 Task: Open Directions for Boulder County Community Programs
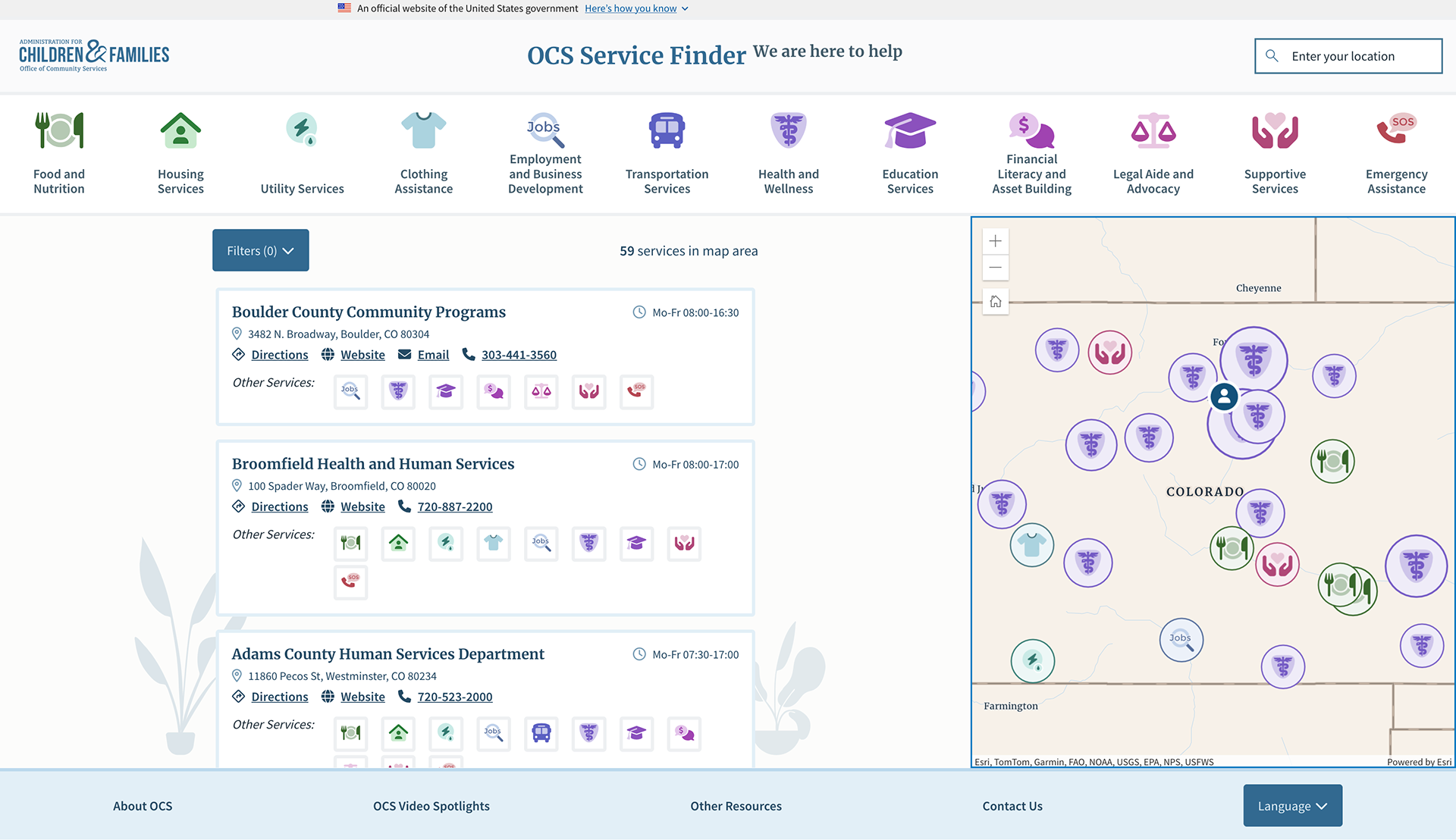(279, 355)
